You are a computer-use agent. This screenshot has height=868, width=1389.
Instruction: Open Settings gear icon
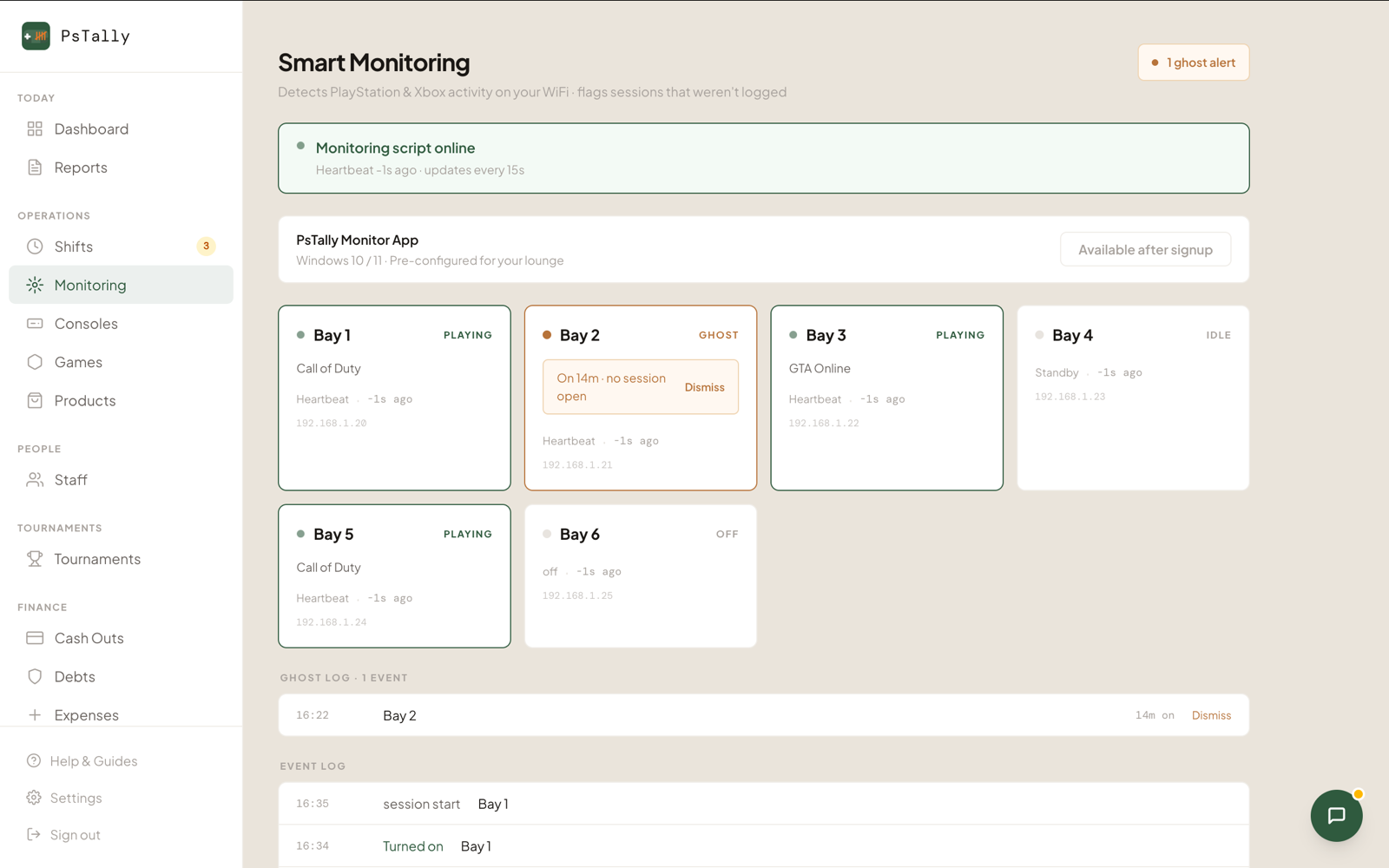(x=34, y=798)
